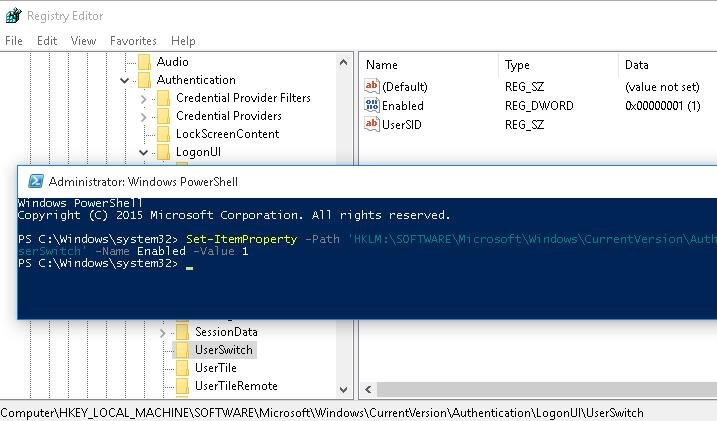Viewport: 717px width, 421px height.
Task: Select the UserTile folder icon
Action: [x=182, y=368]
